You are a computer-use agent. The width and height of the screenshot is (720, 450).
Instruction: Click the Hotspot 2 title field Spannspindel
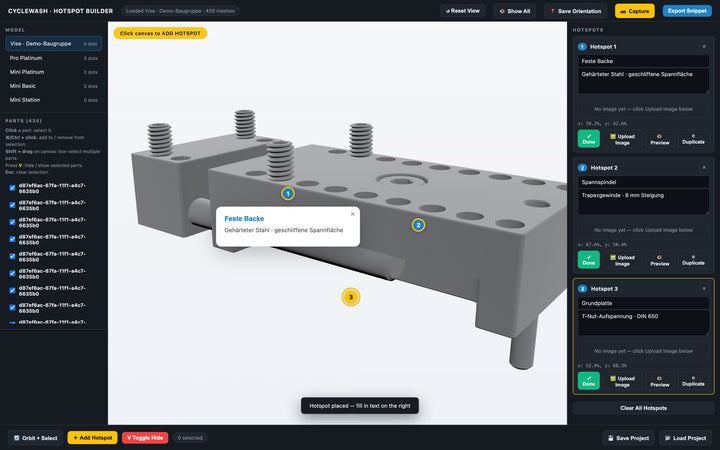[x=643, y=182]
